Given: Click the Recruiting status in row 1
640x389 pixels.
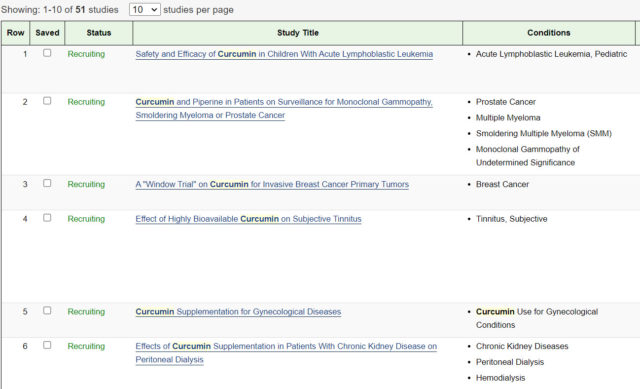Looking at the screenshot, I should click(x=86, y=54).
